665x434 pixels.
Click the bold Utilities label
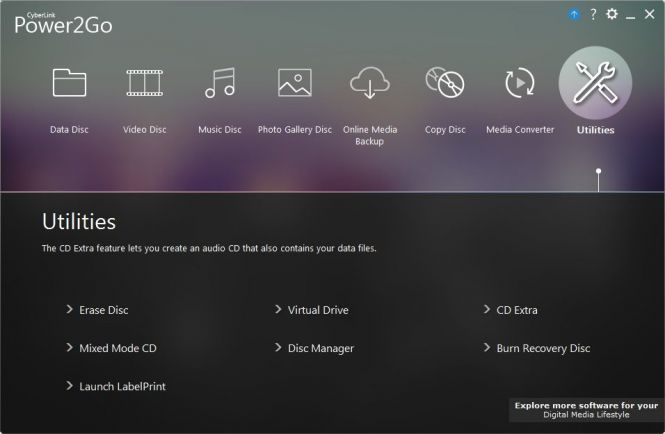click(x=595, y=130)
